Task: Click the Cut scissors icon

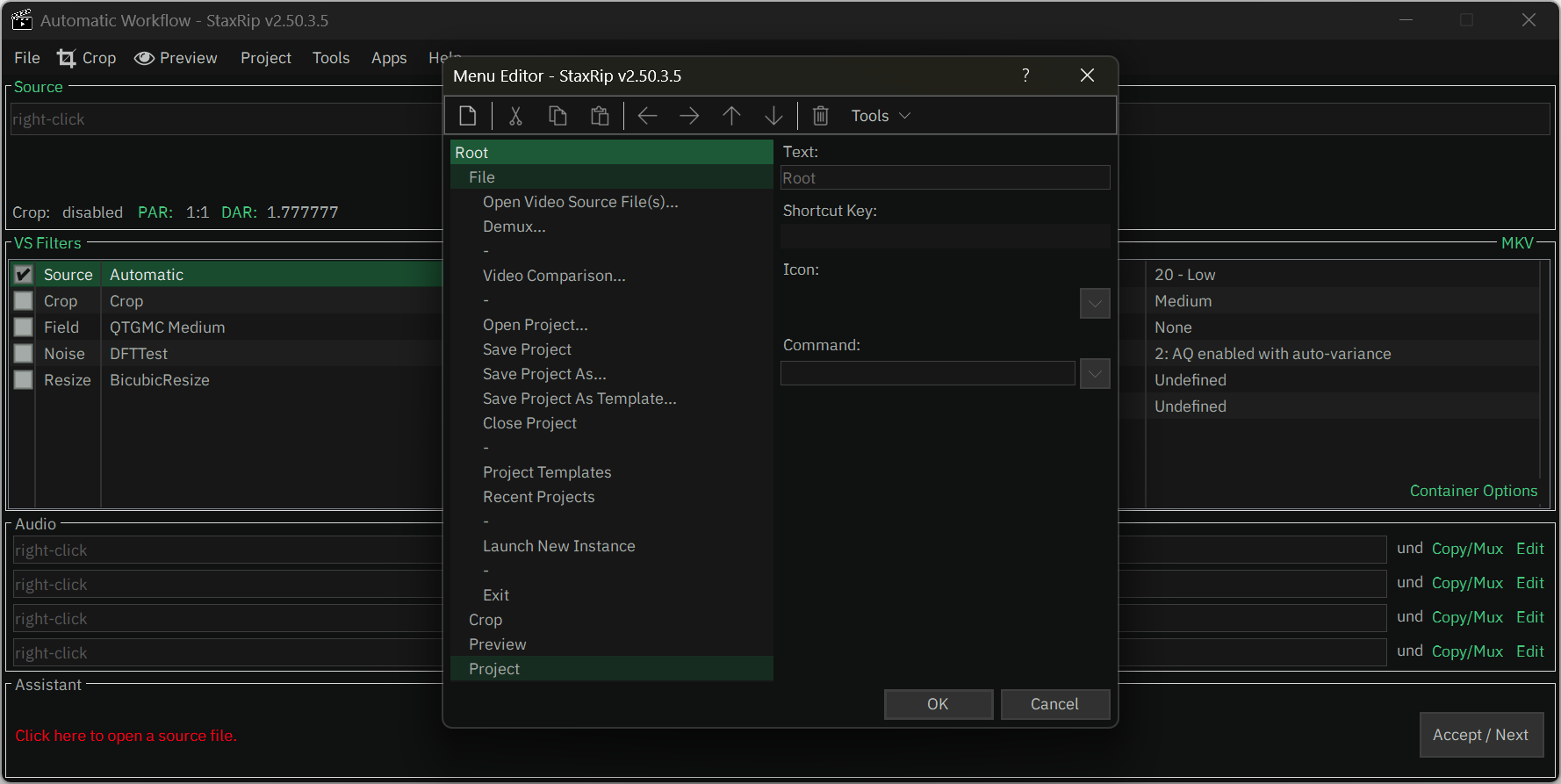Action: coord(515,116)
